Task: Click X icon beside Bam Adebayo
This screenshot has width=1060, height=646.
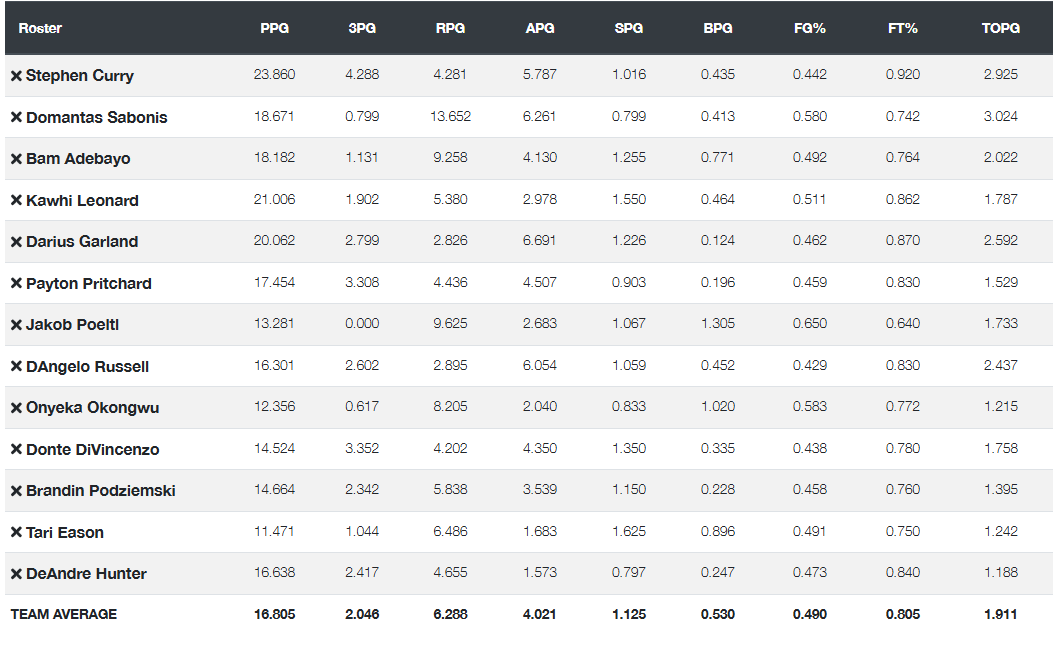Action: [x=16, y=159]
